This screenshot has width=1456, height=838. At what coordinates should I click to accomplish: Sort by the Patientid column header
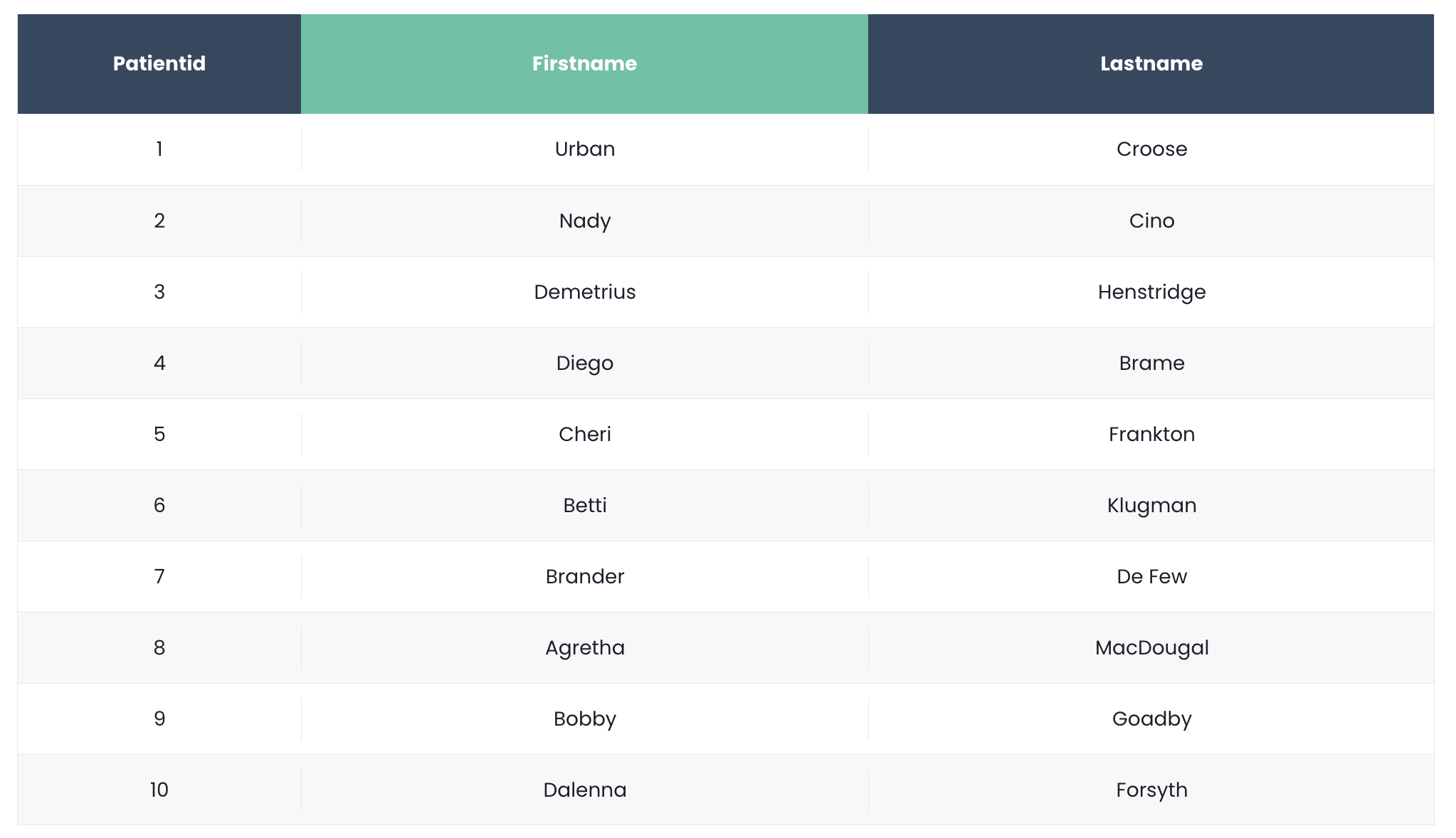pyautogui.click(x=159, y=64)
